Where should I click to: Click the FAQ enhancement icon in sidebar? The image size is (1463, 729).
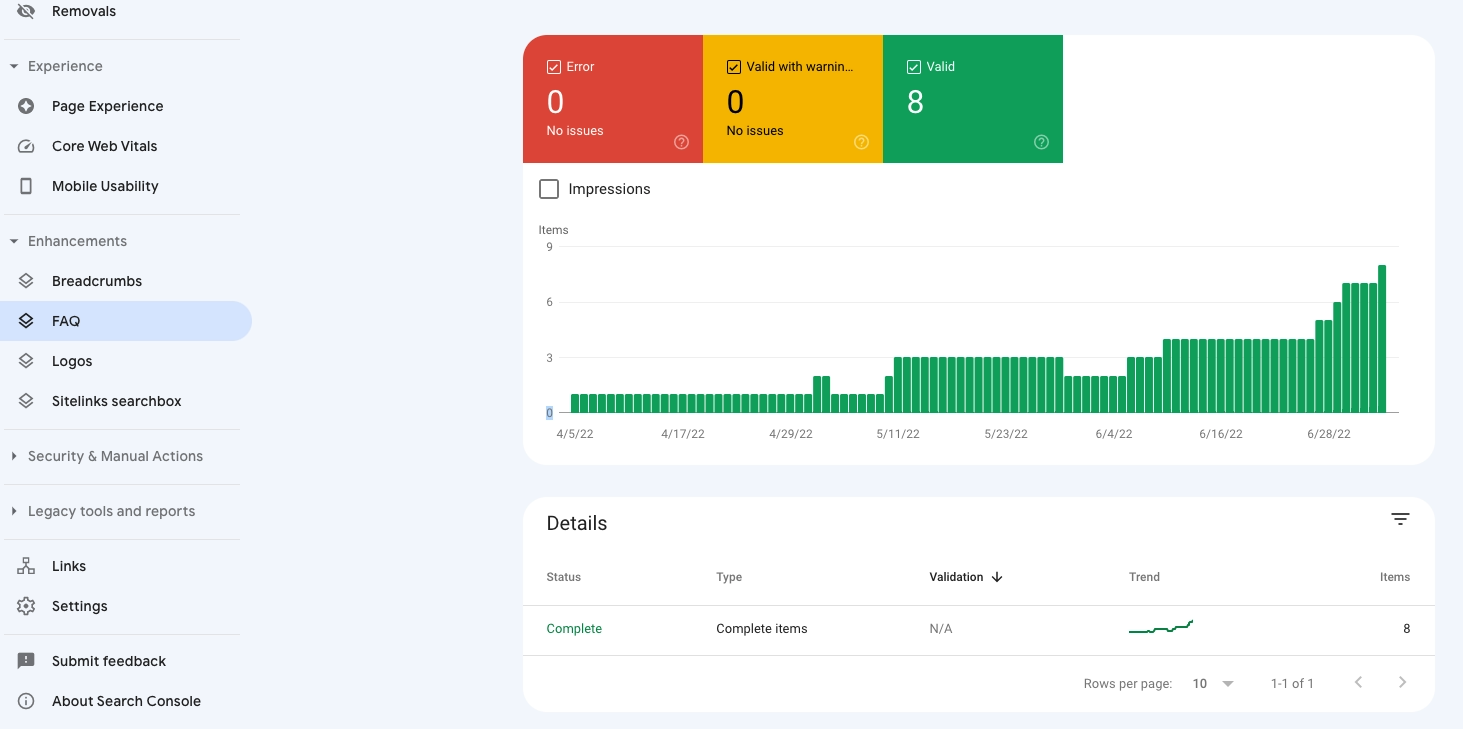coord(26,321)
